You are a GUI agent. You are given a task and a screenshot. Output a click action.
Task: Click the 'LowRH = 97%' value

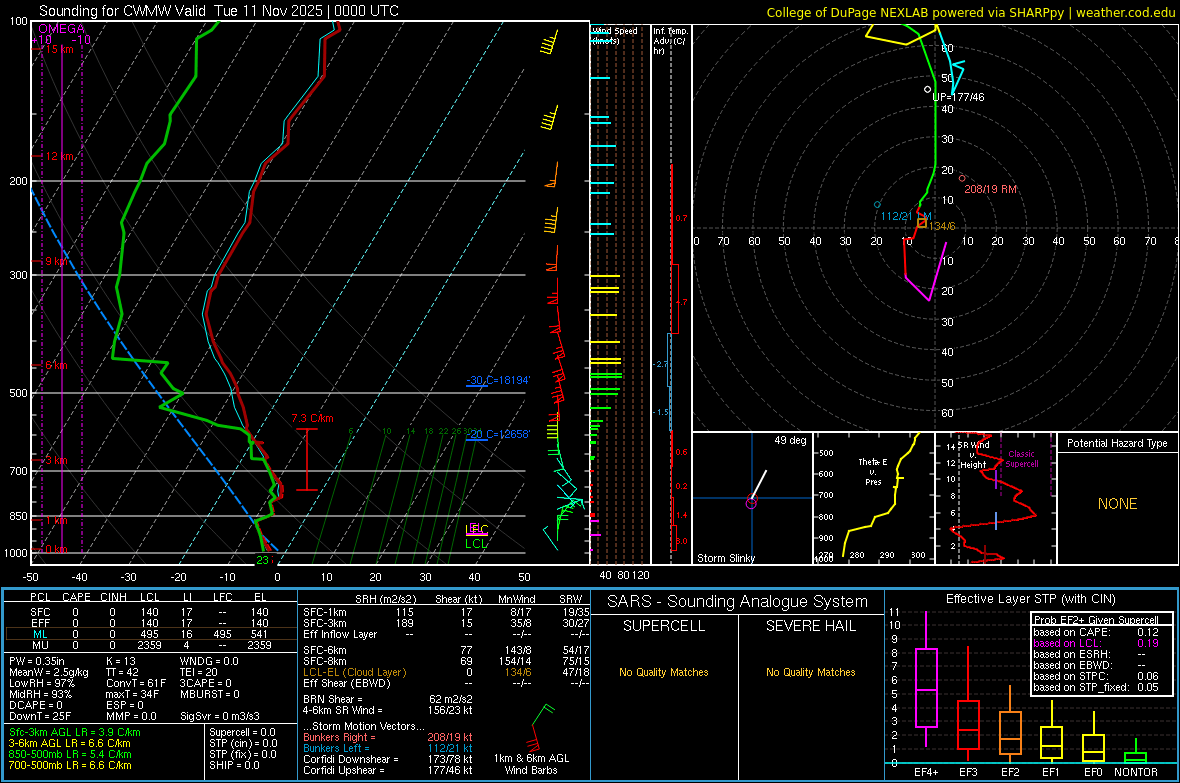(x=42, y=683)
